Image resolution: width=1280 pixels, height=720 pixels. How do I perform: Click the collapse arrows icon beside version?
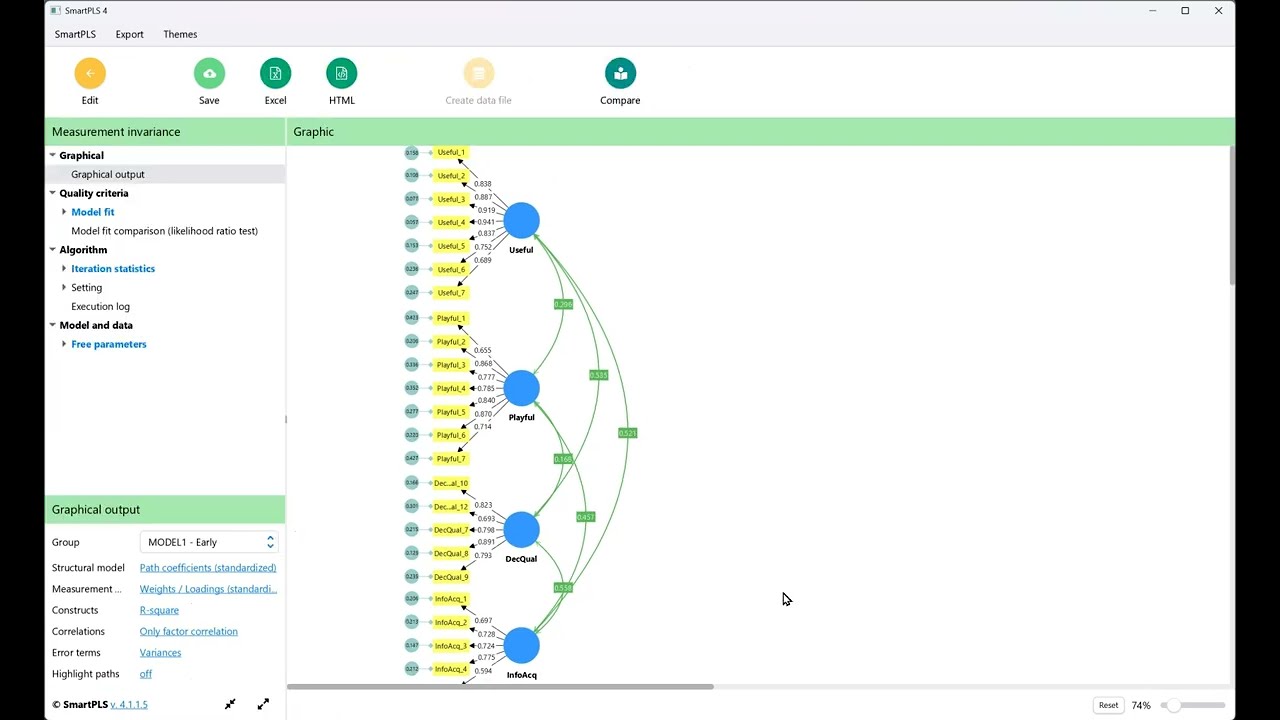(230, 704)
